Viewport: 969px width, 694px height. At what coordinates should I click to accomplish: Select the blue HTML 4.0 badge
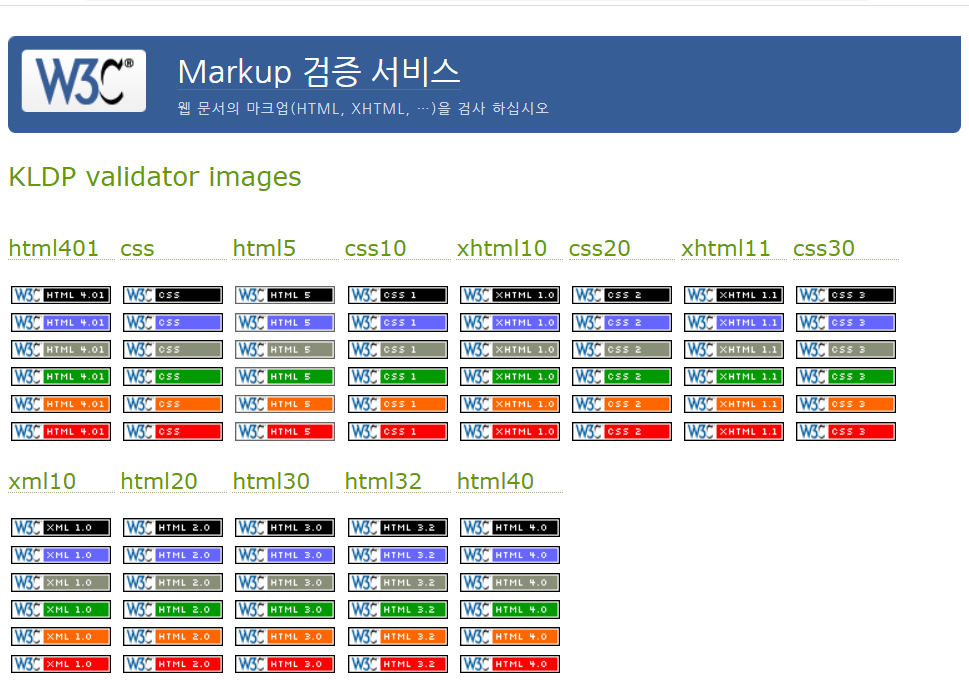[510, 556]
